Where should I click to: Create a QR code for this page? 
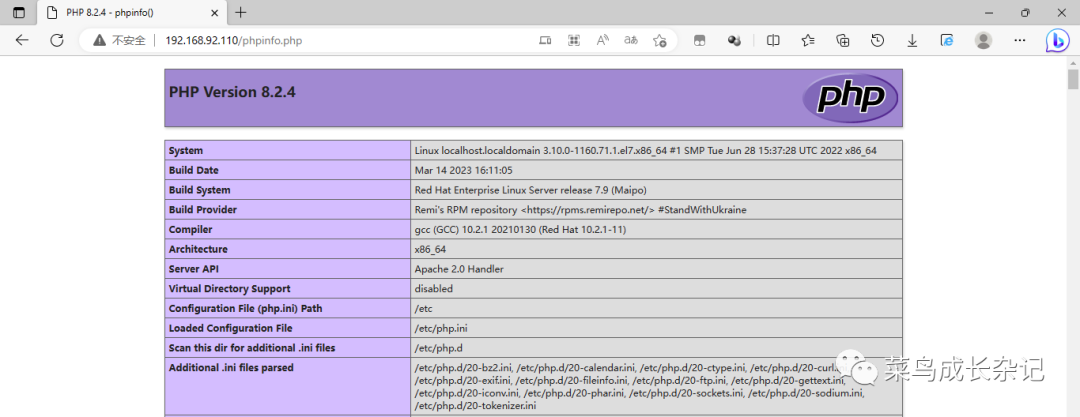point(573,41)
